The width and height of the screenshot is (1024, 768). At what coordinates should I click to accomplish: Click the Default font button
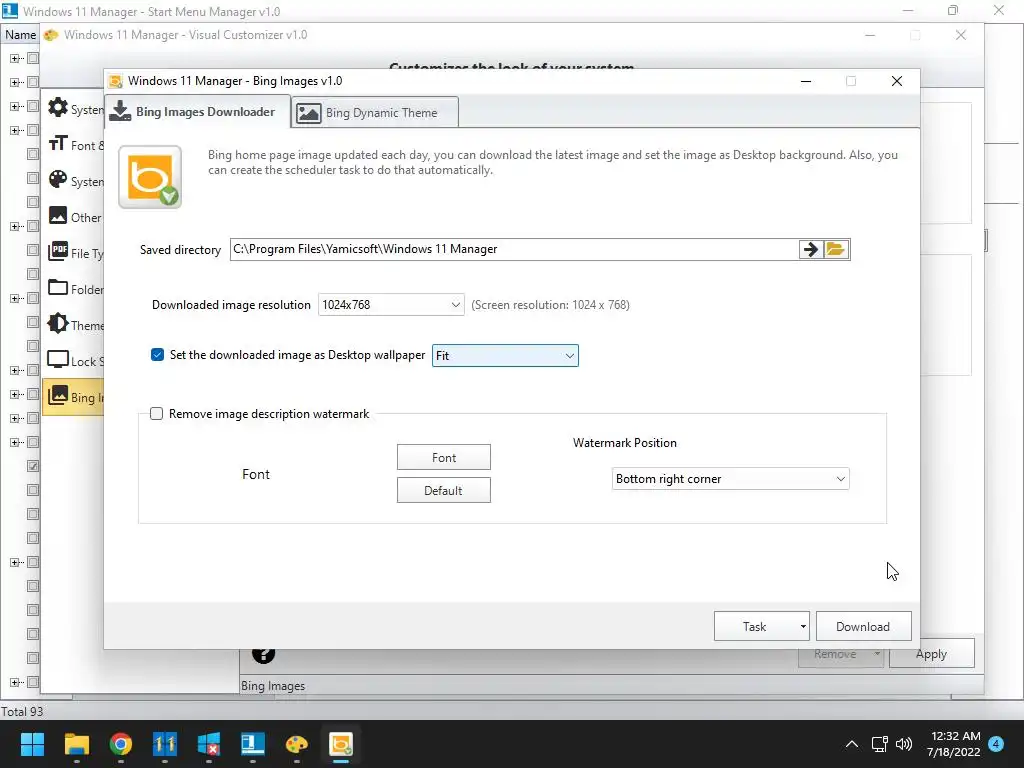tap(443, 490)
